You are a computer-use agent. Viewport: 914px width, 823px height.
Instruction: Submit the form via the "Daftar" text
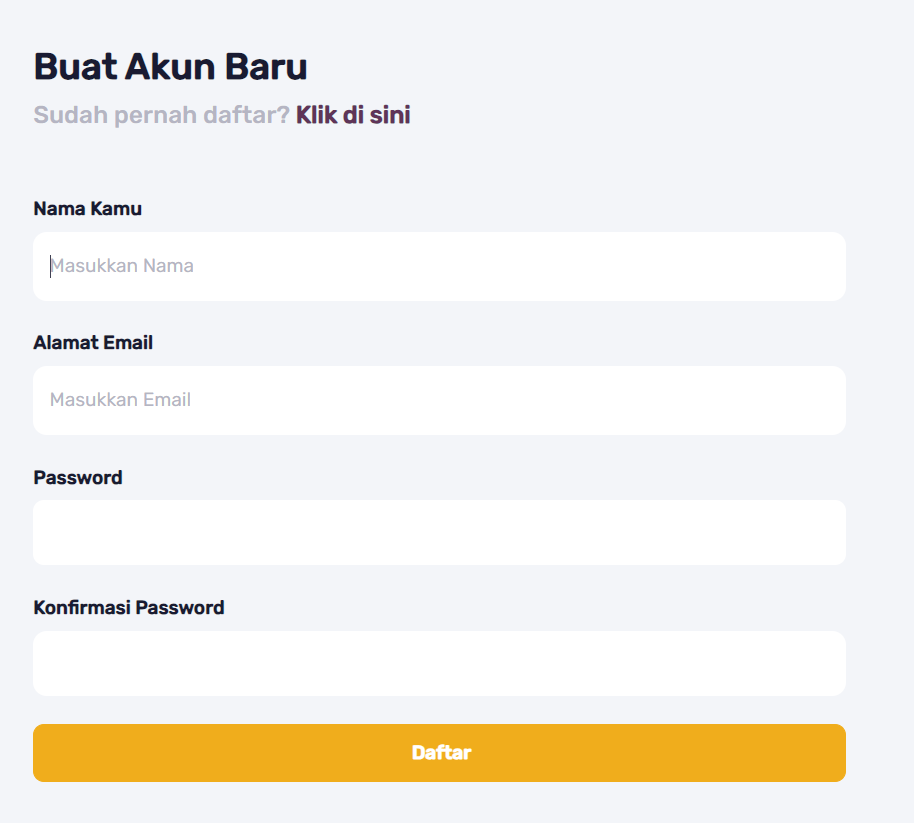(441, 753)
